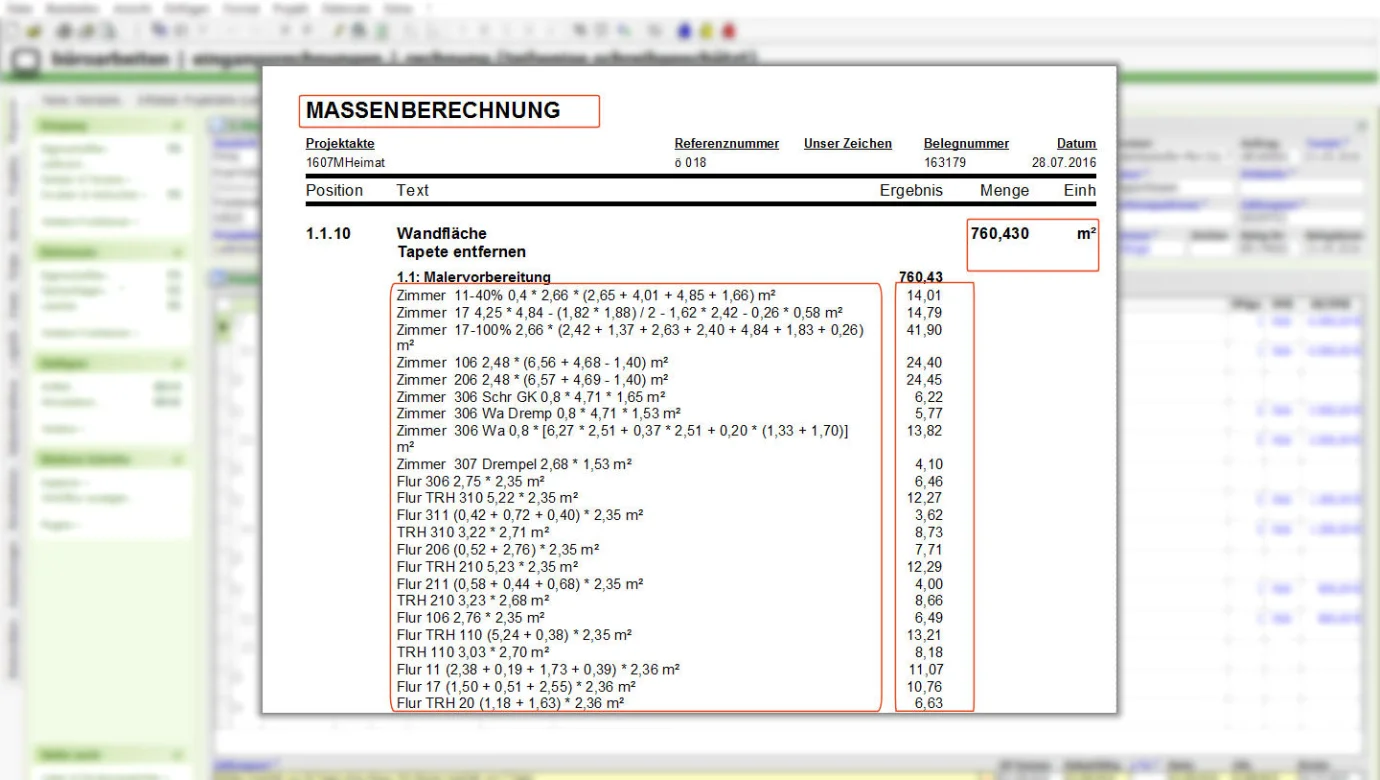Screen dimensions: 1380x780
Task: Click the red figure icon in toolbar
Action: tap(728, 32)
